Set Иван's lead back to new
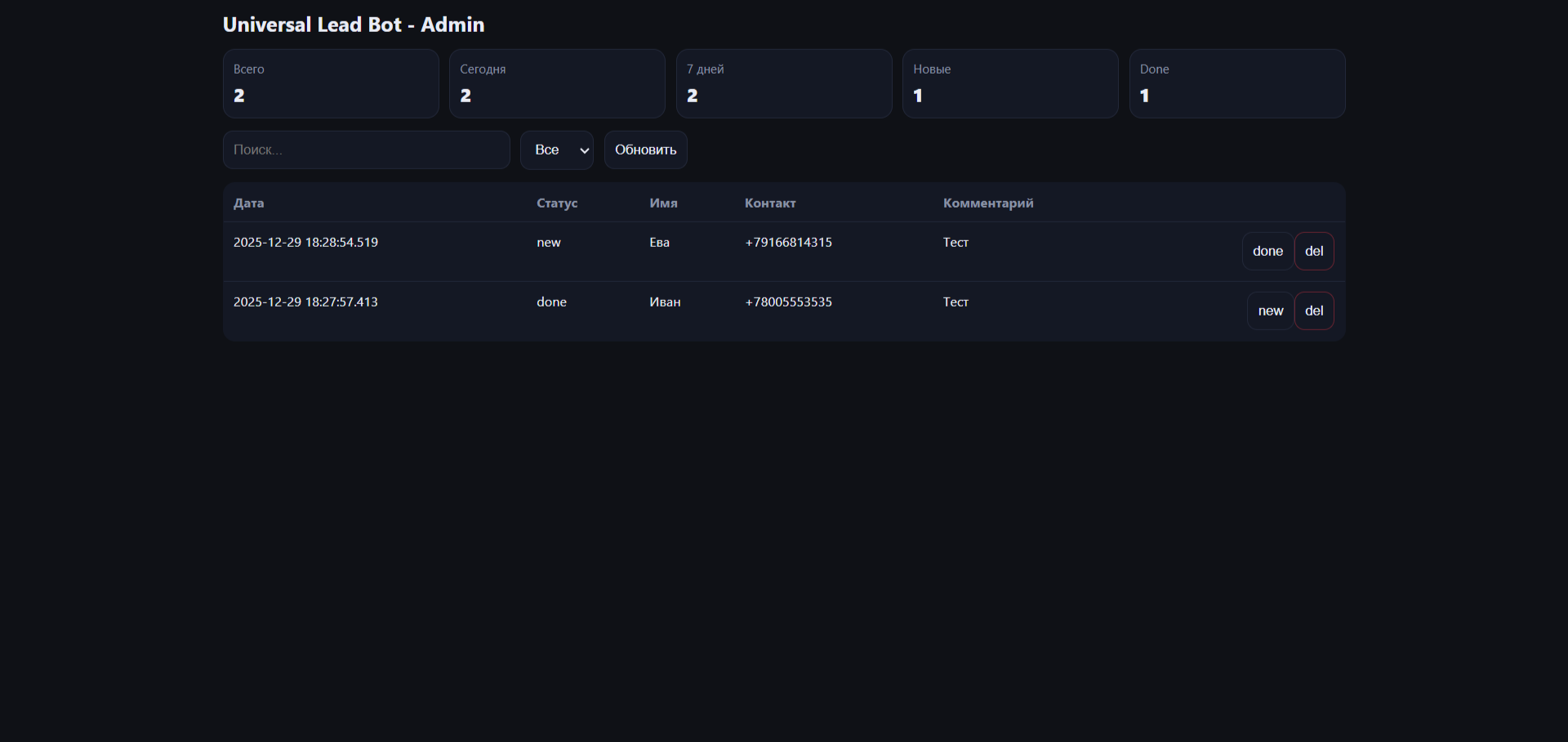The width and height of the screenshot is (1568, 742). point(1270,311)
